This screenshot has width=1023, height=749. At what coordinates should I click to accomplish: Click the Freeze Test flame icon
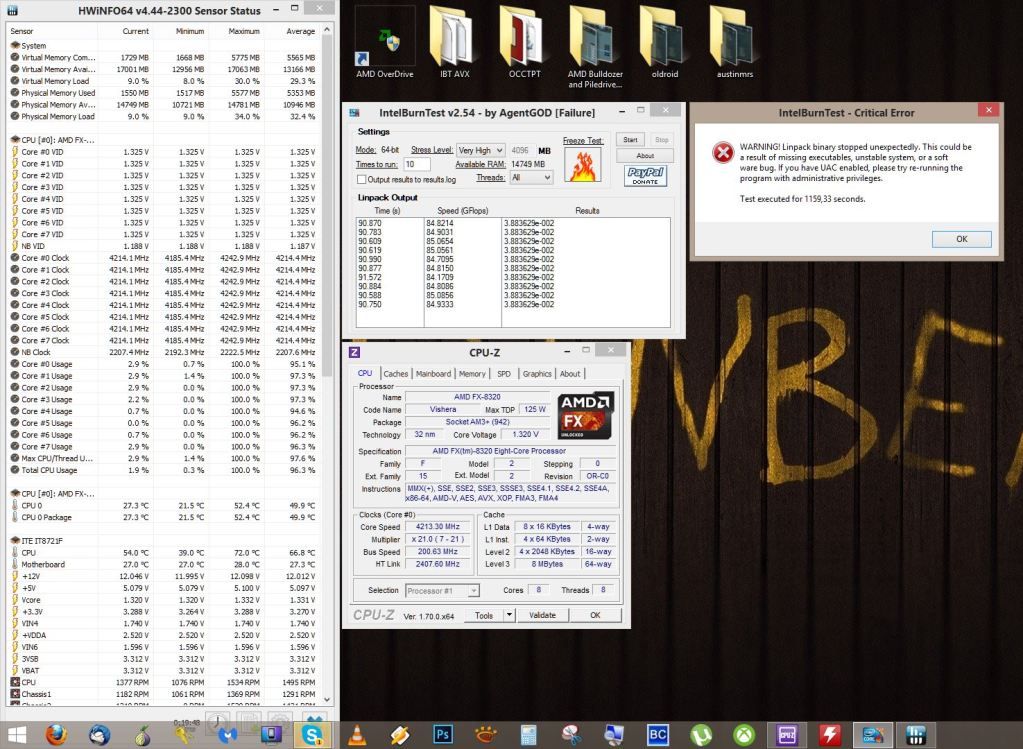[583, 165]
